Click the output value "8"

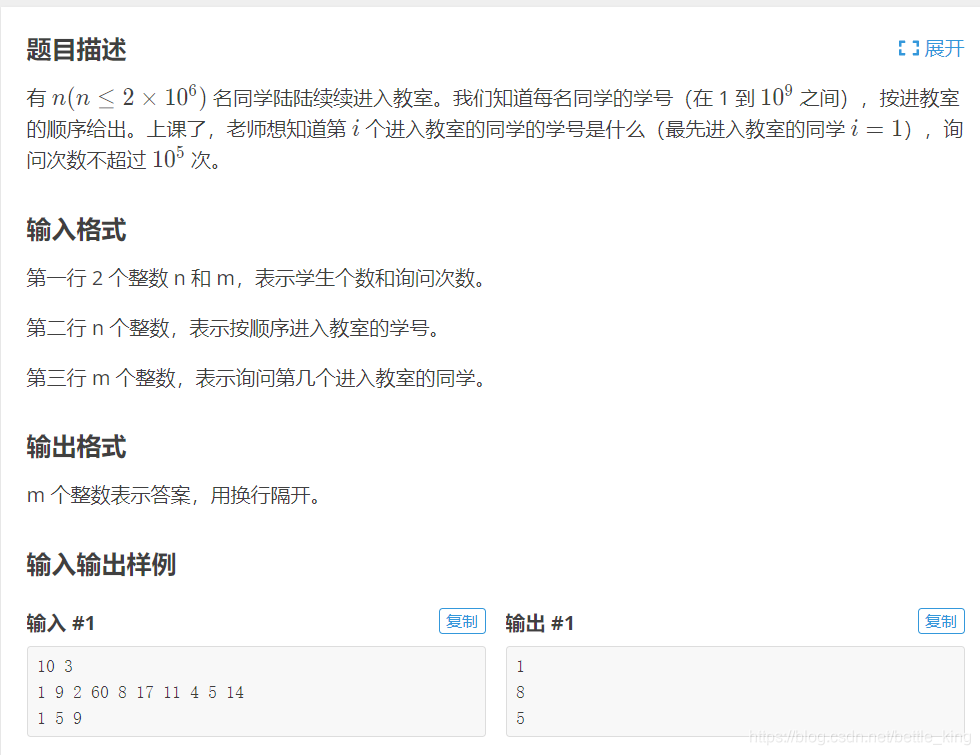point(520,692)
